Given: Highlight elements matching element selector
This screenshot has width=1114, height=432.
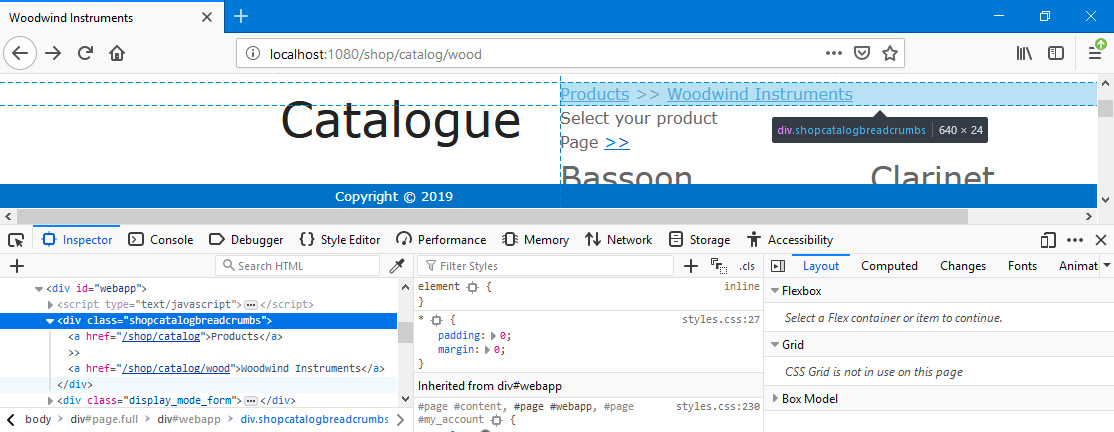Looking at the screenshot, I should [472, 287].
